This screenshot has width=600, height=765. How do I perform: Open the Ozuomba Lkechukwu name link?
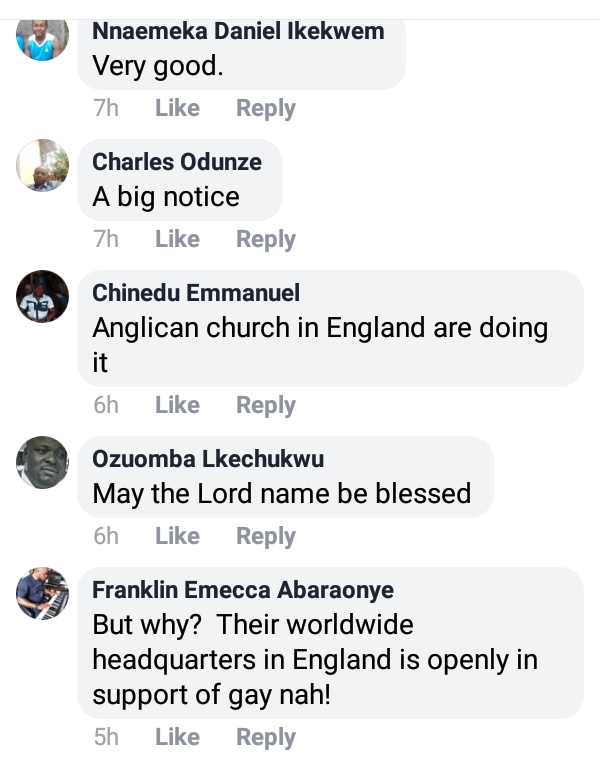pyautogui.click(x=208, y=459)
